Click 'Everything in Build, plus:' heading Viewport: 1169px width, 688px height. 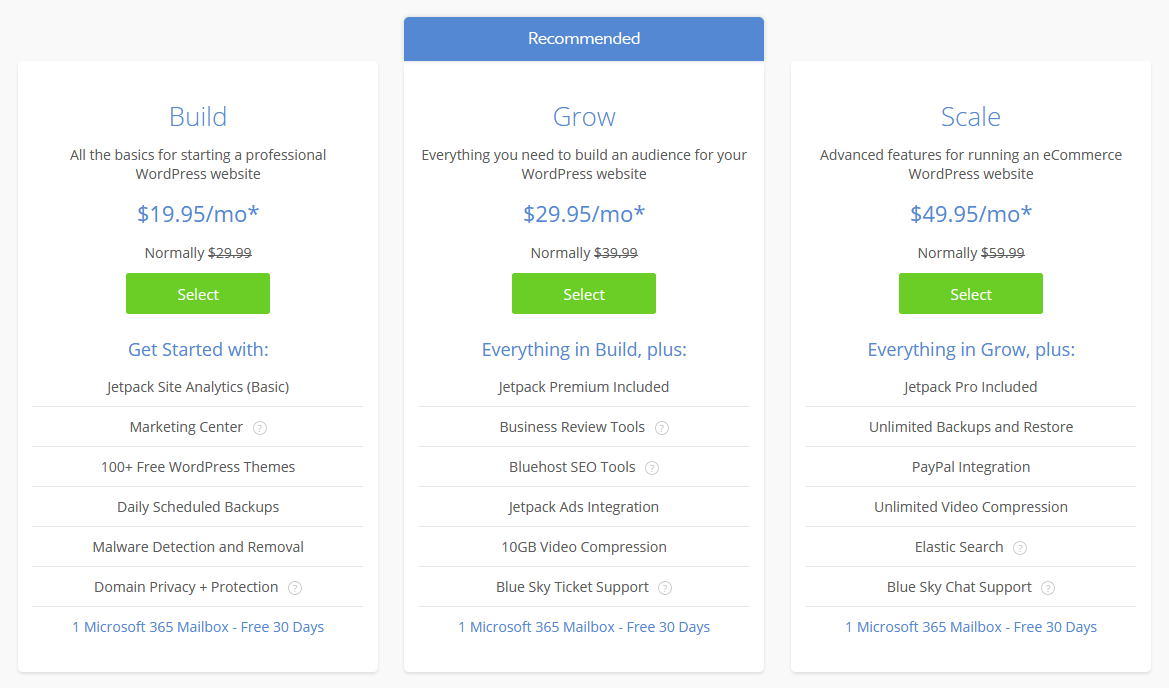click(584, 350)
